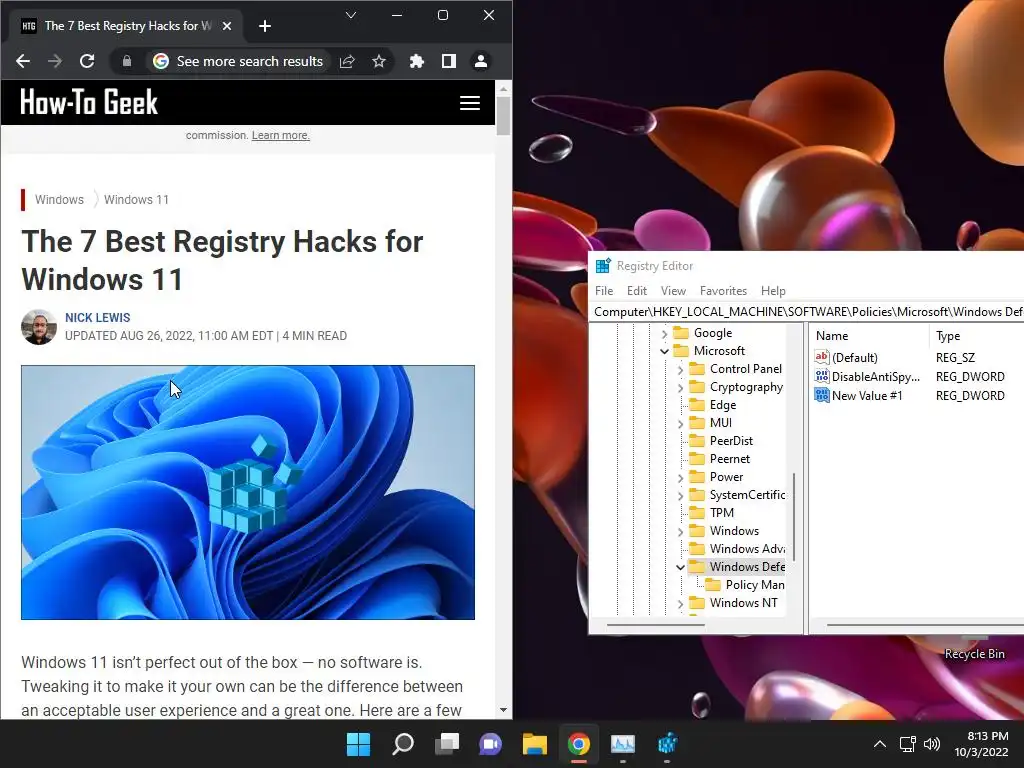This screenshot has width=1024, height=768.
Task: View site info lock icon
Action: (127, 61)
